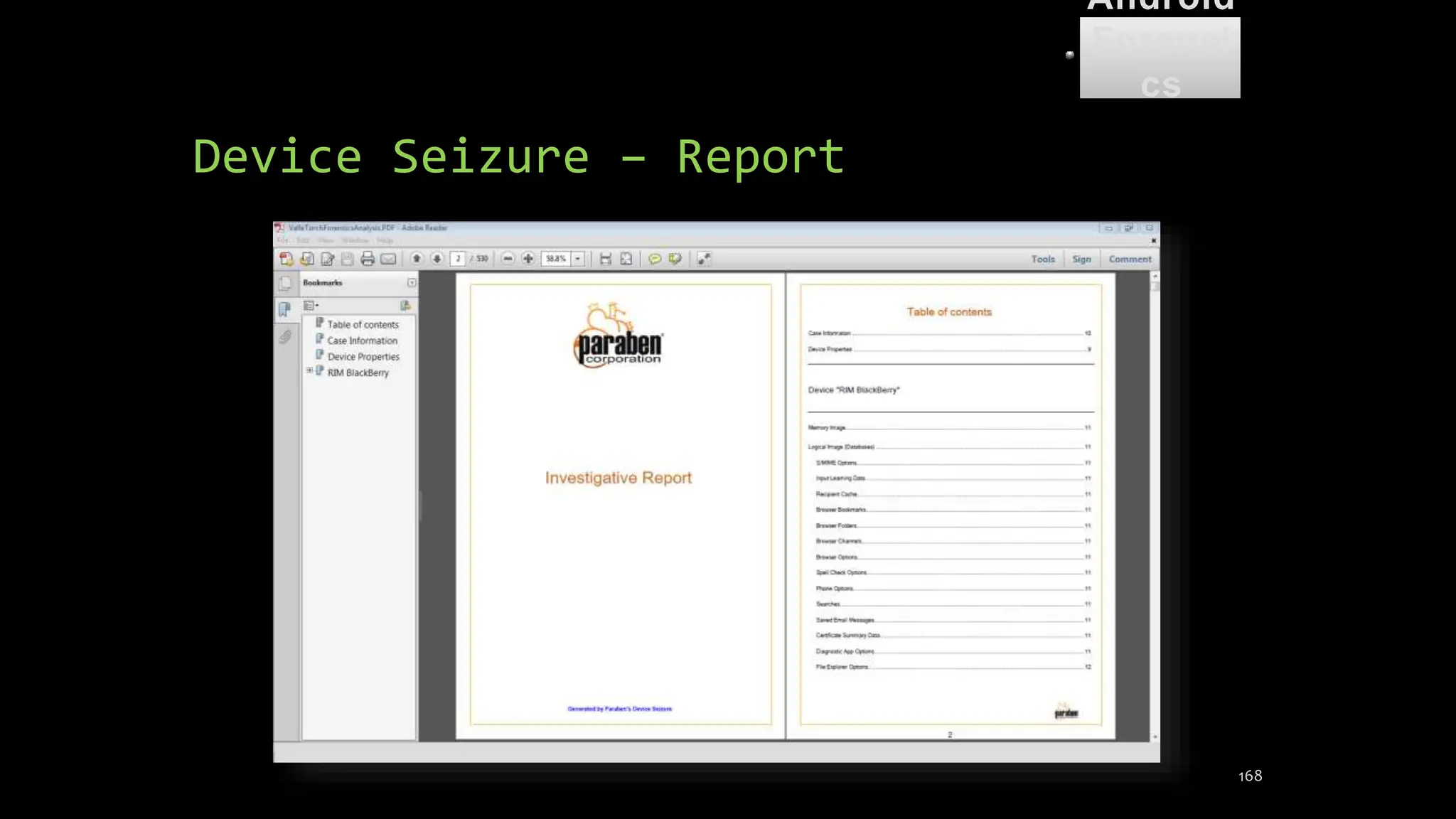Image resolution: width=1456 pixels, height=819 pixels.
Task: Click the page number input field
Action: point(458,259)
